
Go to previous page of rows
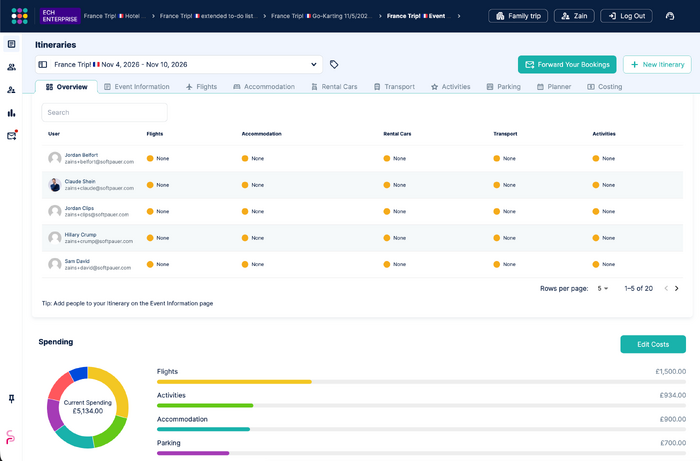[666, 288]
